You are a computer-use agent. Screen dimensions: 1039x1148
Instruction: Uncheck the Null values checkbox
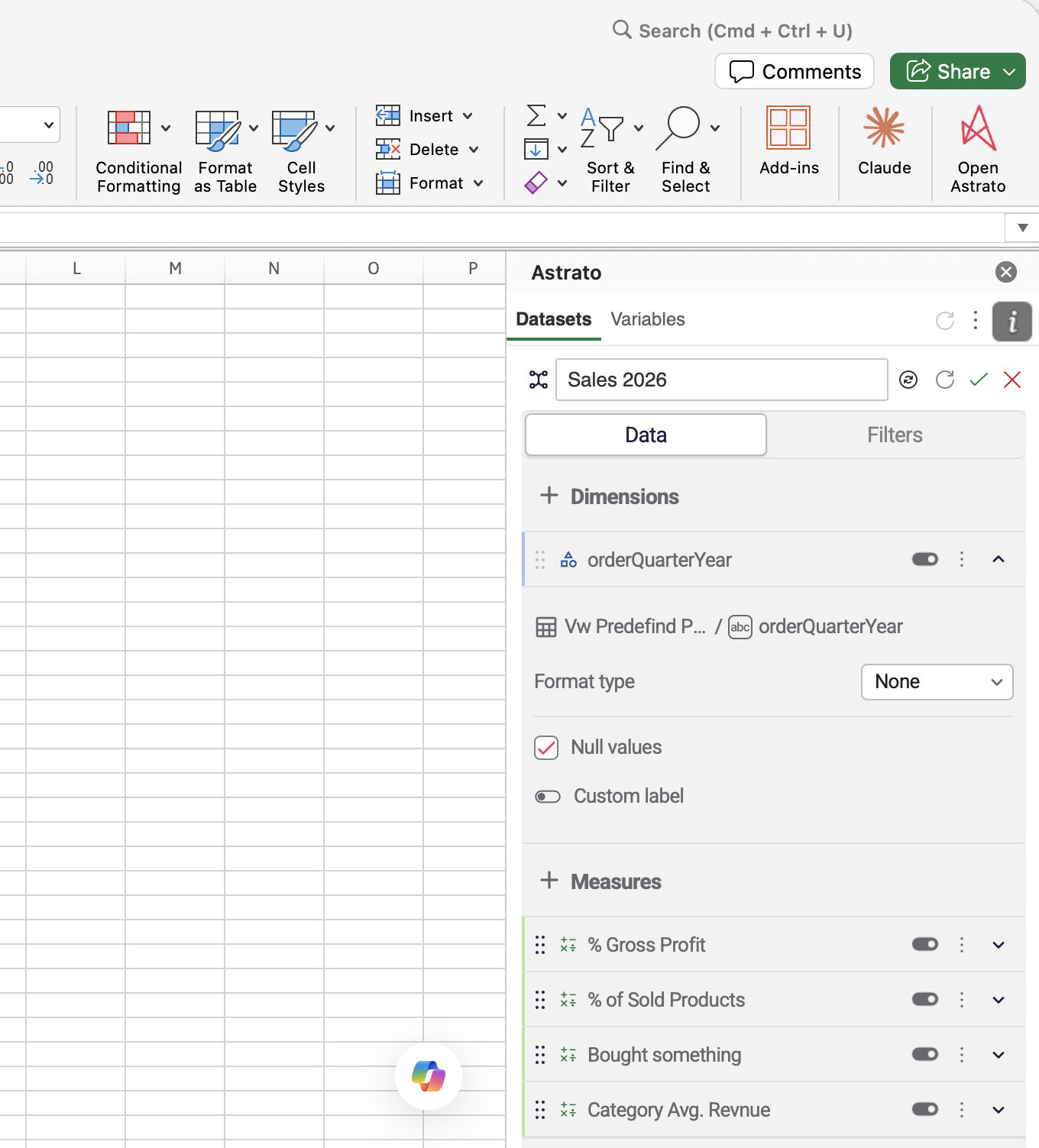pyautogui.click(x=546, y=748)
